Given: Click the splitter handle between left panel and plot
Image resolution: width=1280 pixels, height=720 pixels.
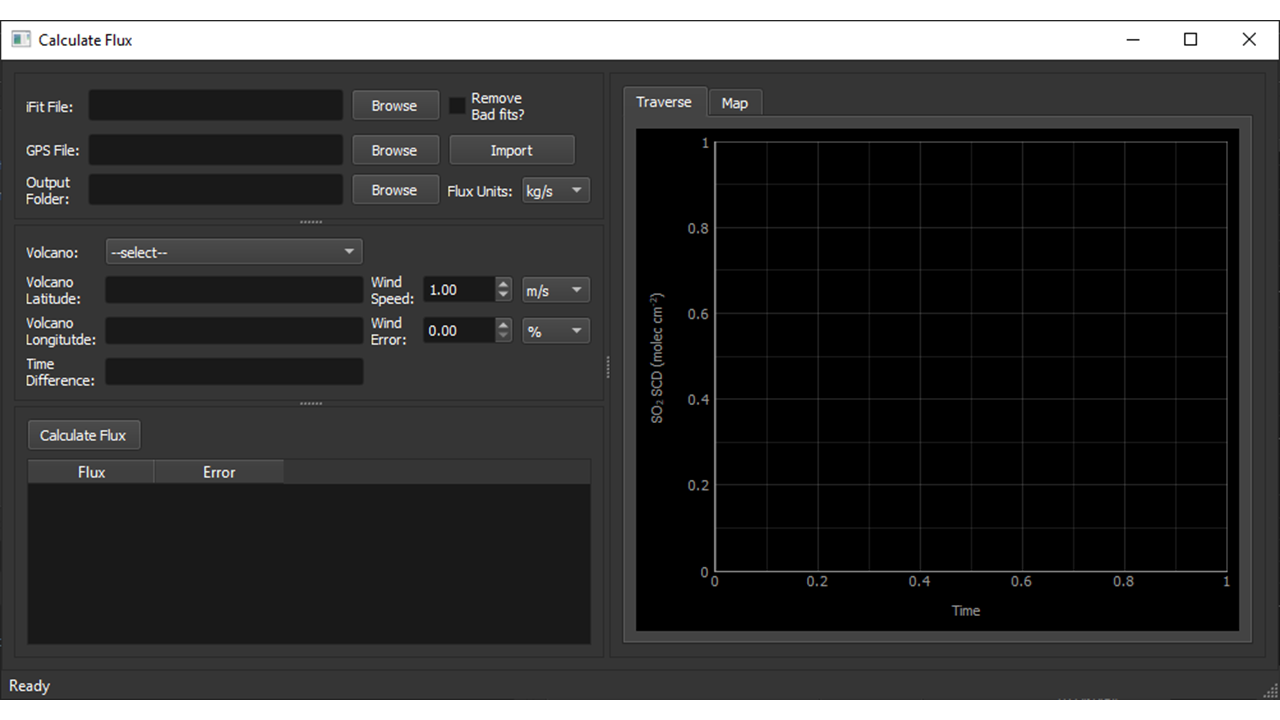Looking at the screenshot, I should 608,368.
